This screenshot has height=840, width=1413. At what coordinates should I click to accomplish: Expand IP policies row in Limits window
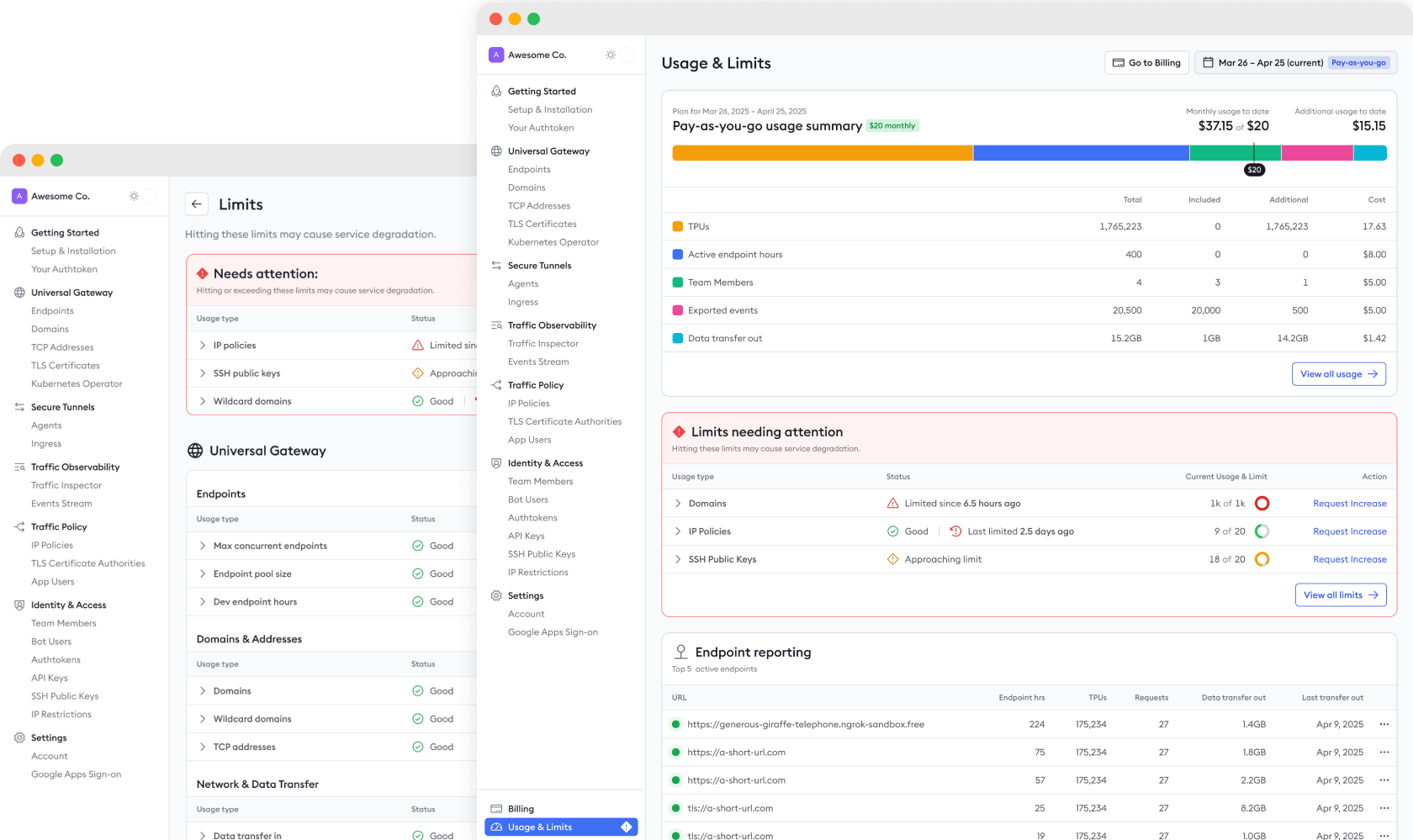203,346
